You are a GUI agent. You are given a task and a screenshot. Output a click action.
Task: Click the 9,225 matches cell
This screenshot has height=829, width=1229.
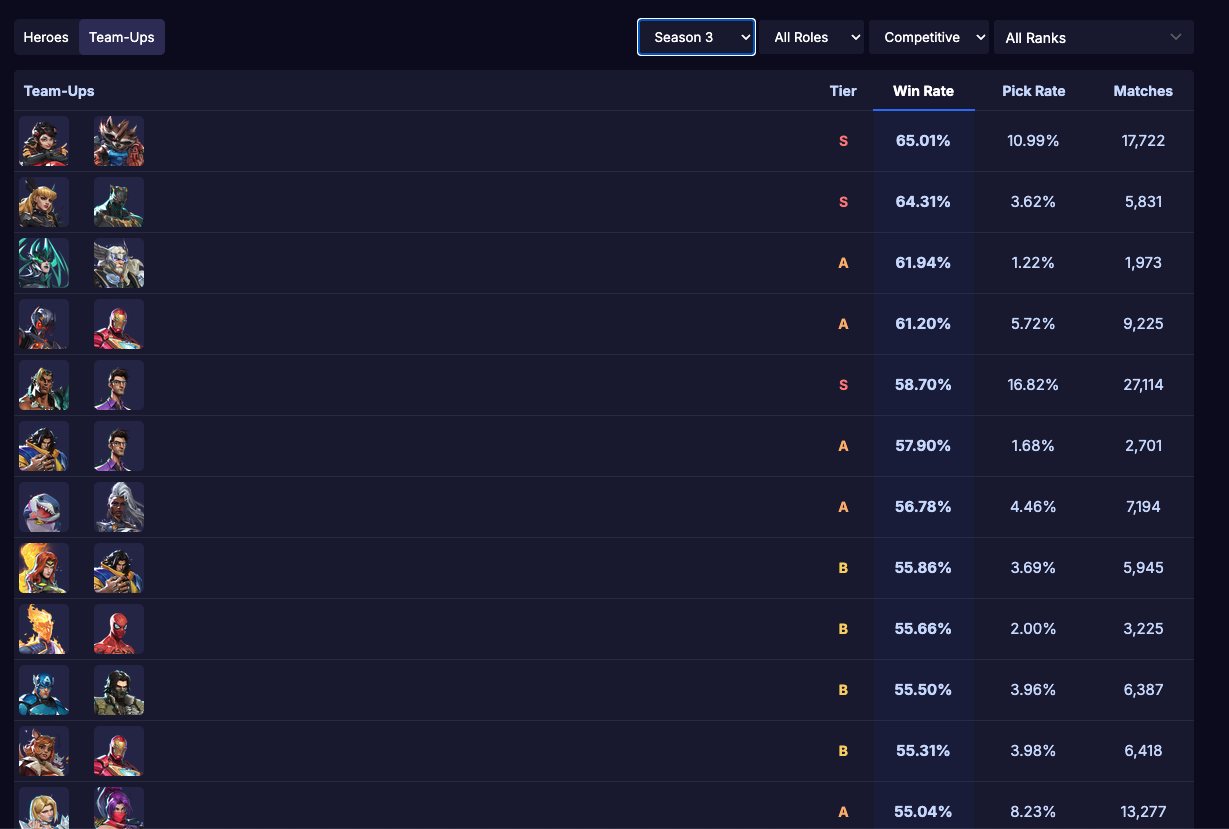[x=1143, y=324]
